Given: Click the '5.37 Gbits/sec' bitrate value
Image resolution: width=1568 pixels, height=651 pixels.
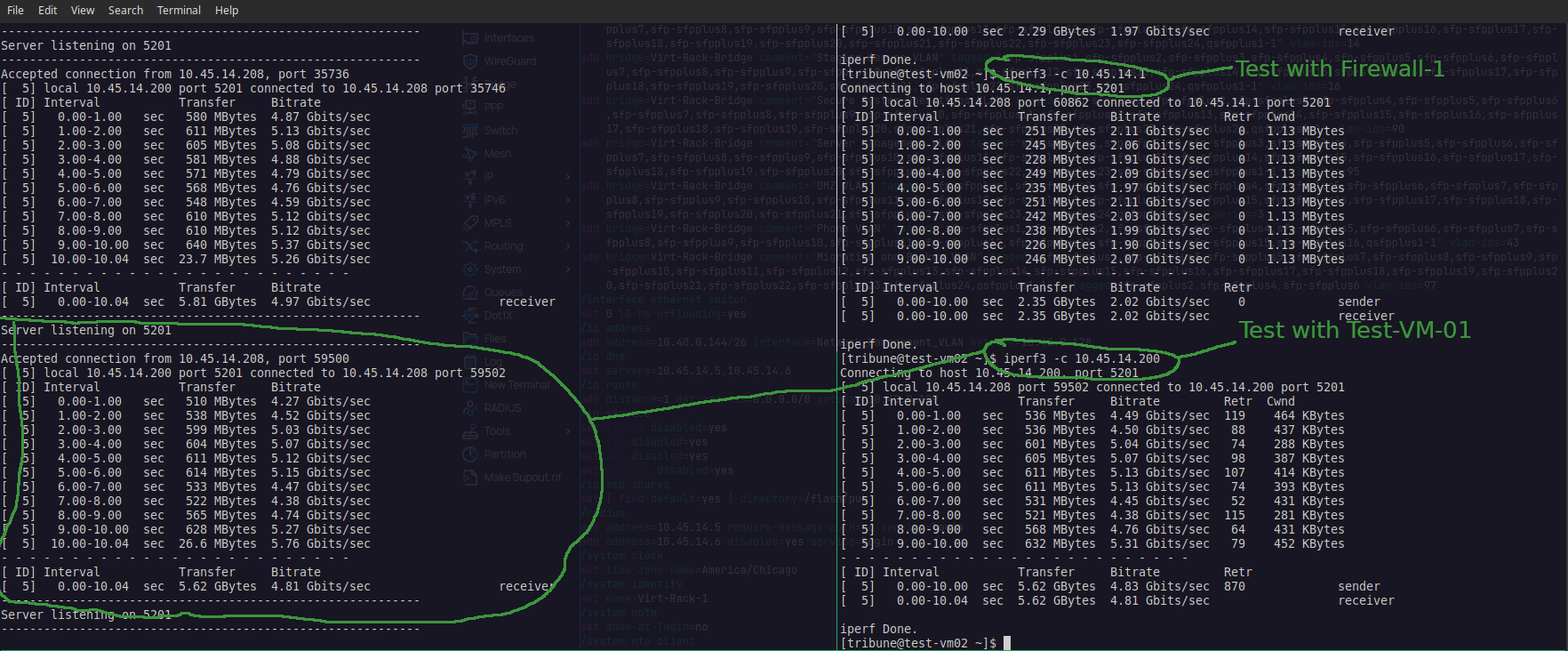Looking at the screenshot, I should [x=321, y=245].
